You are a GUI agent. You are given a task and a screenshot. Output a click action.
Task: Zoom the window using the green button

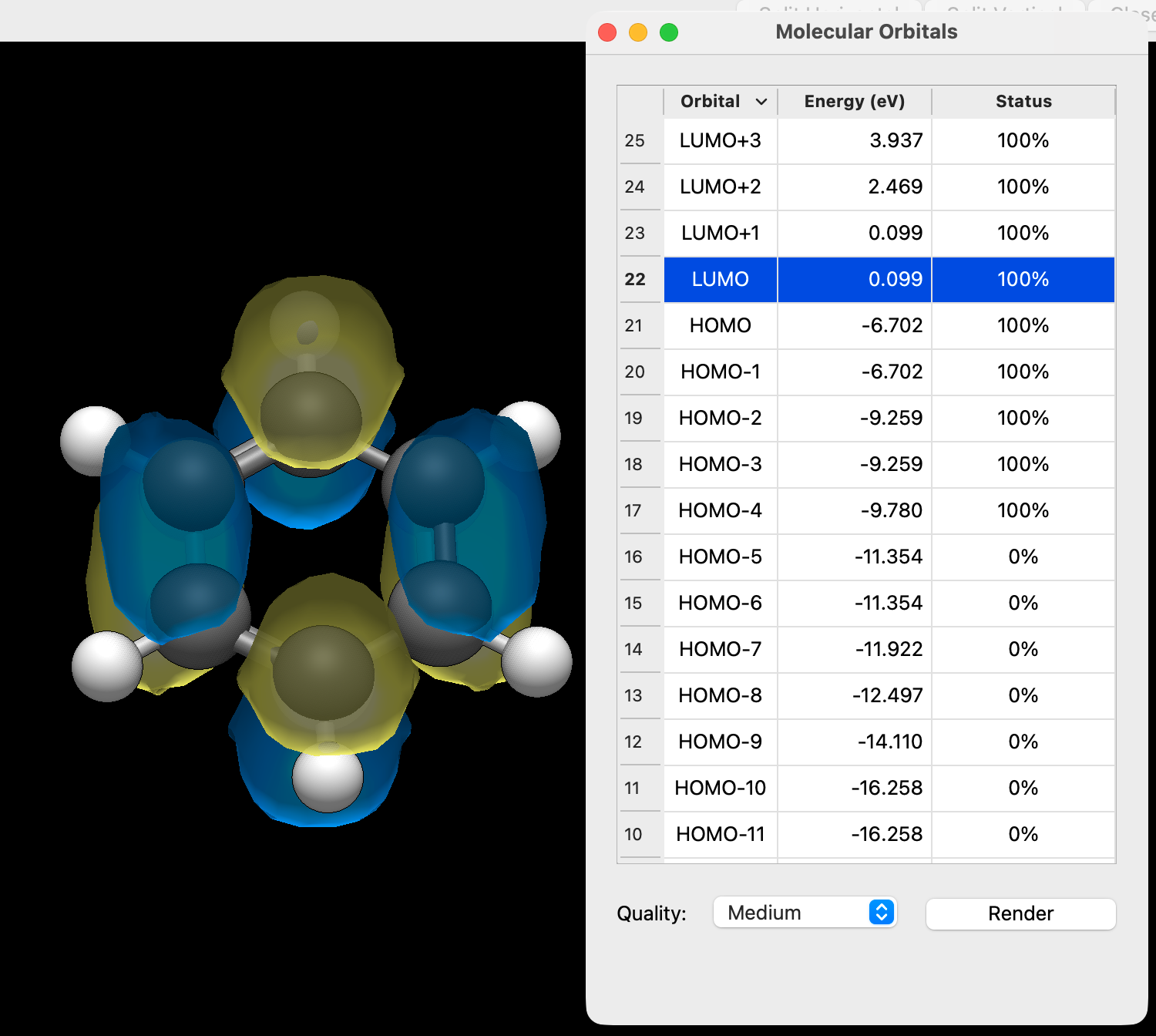tap(669, 32)
